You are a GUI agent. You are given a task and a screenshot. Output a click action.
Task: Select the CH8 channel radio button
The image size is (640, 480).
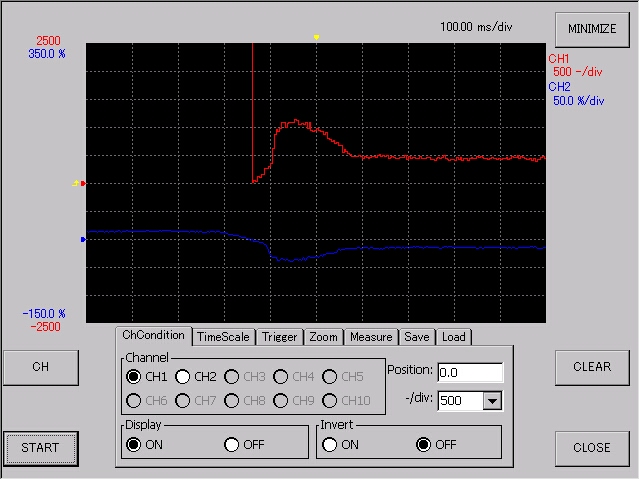231,401
